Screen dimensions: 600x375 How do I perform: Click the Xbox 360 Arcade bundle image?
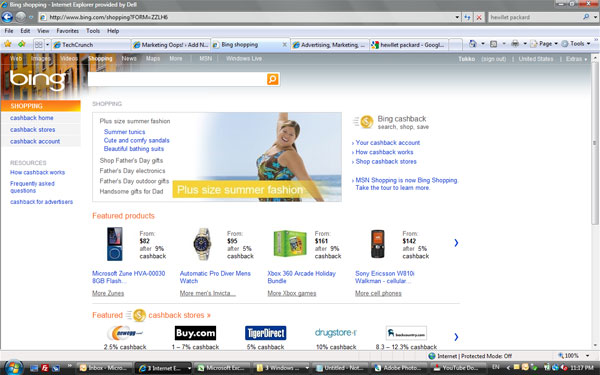pos(290,243)
